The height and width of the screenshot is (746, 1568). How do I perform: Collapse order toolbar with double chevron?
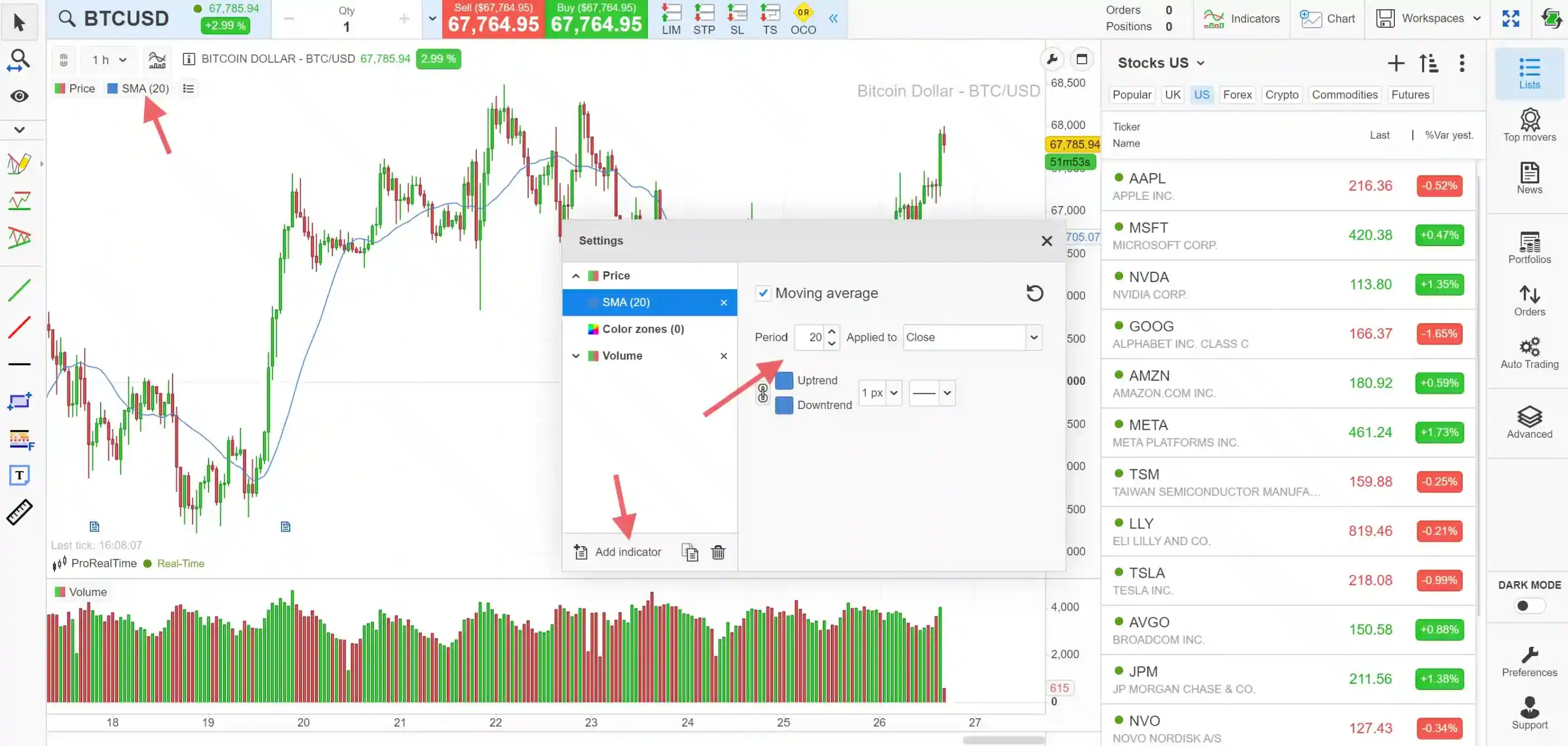[834, 19]
